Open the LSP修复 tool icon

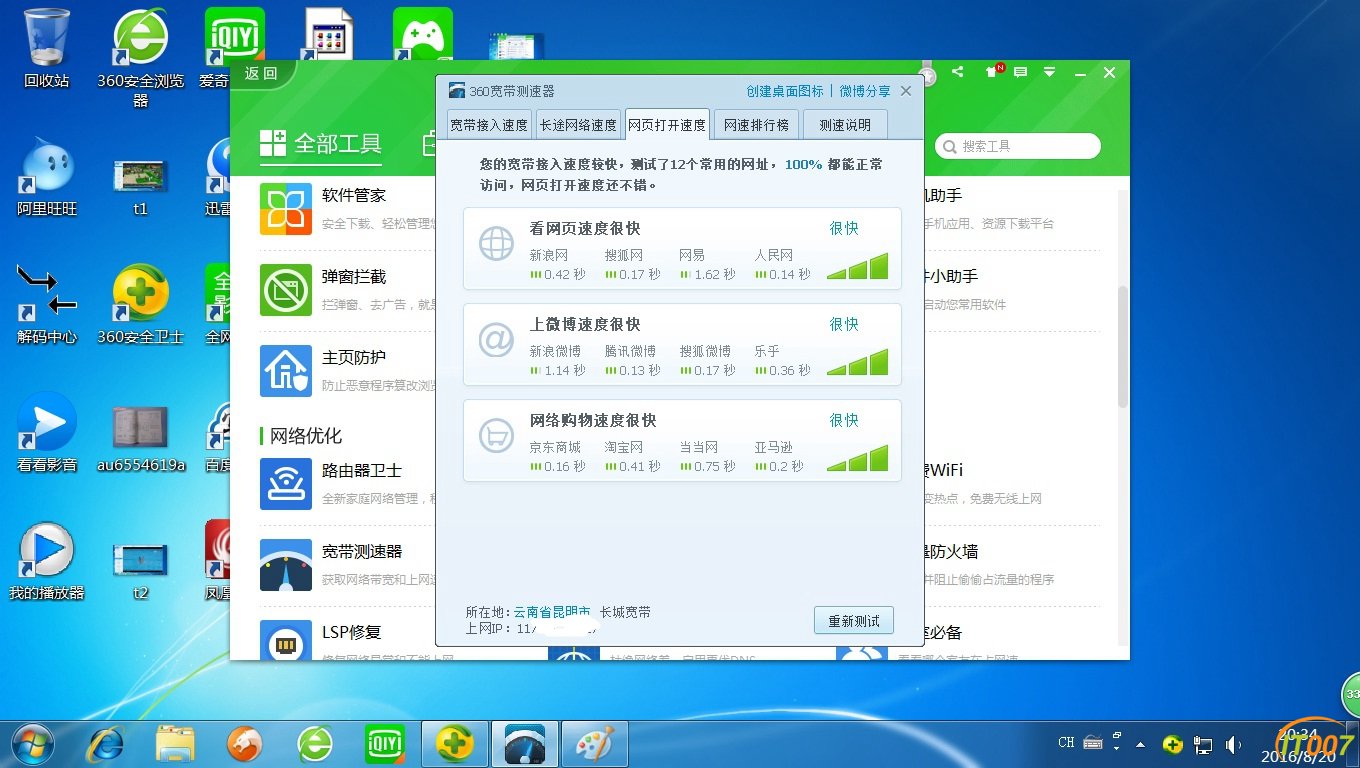click(286, 640)
